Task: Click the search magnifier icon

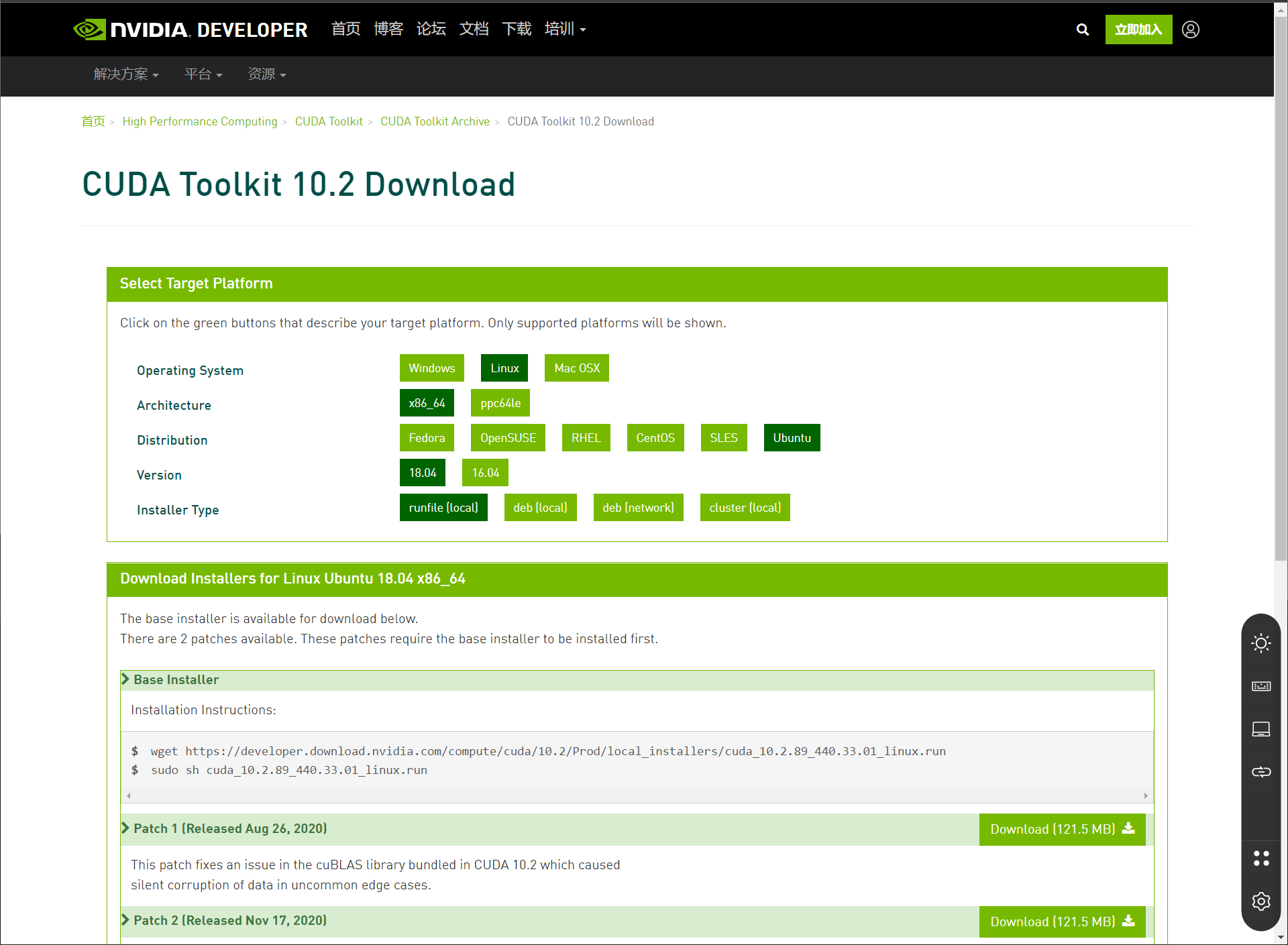Action: point(1082,30)
